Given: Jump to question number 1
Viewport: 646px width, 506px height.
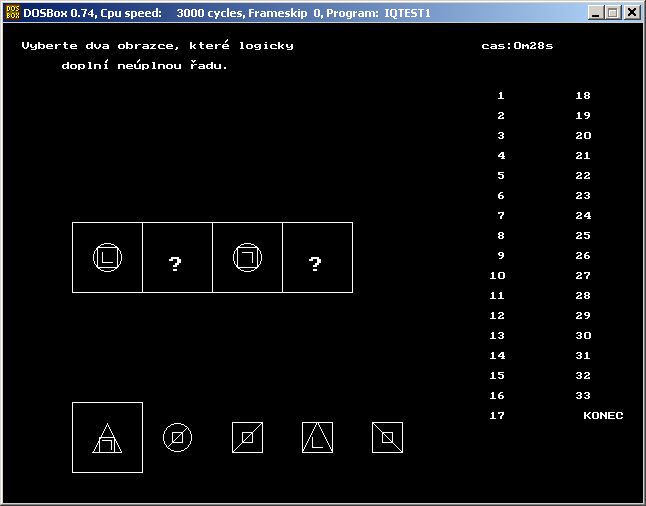Looking at the screenshot, I should [x=500, y=96].
